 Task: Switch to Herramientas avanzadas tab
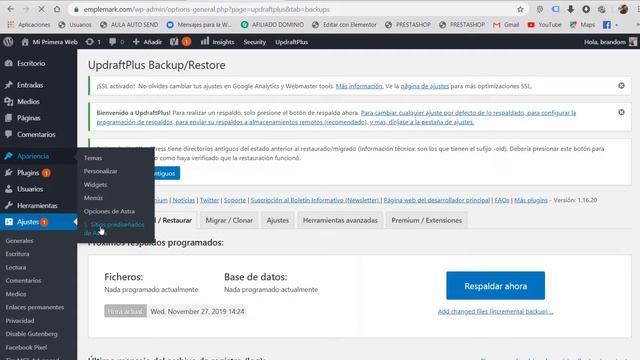340,220
